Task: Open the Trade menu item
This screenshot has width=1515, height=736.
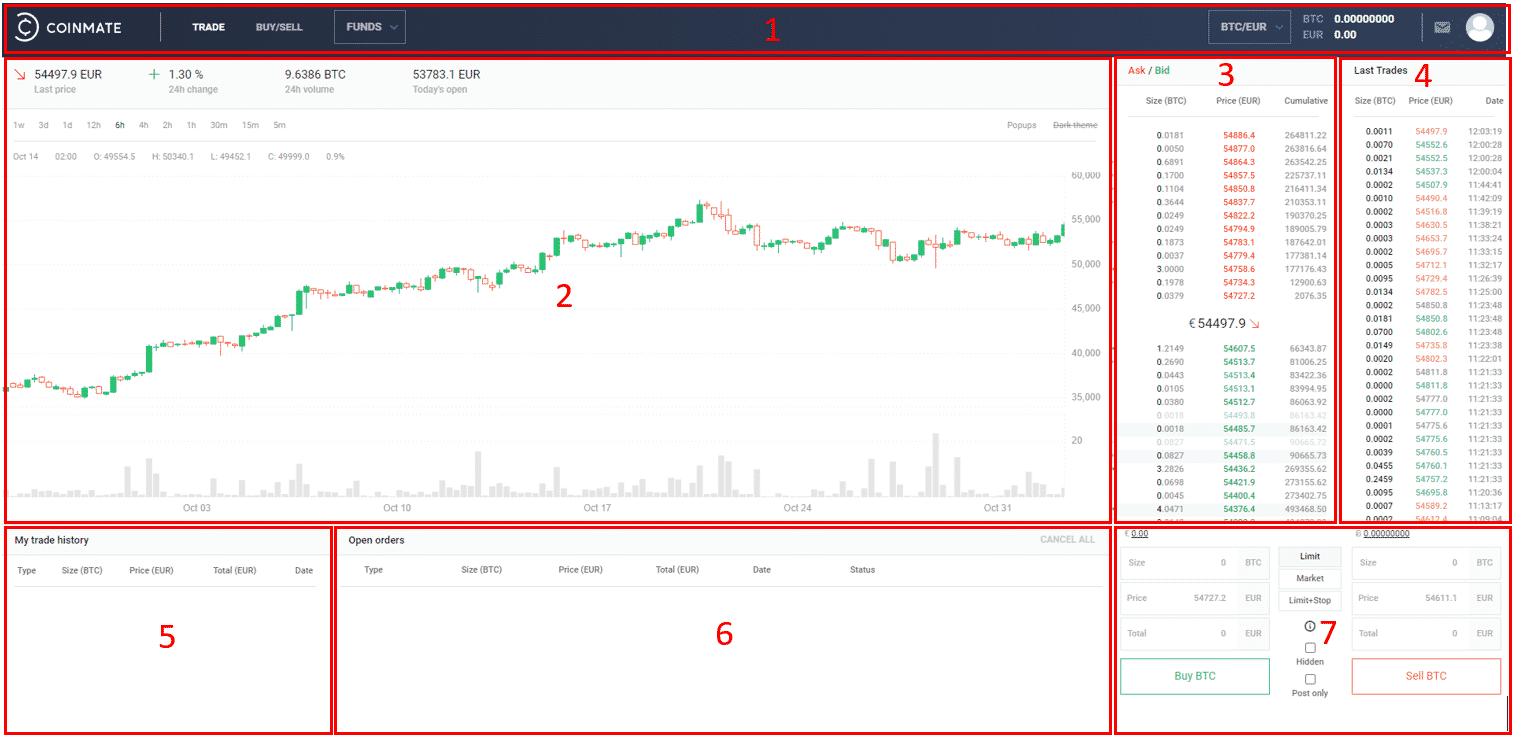Action: tap(208, 27)
